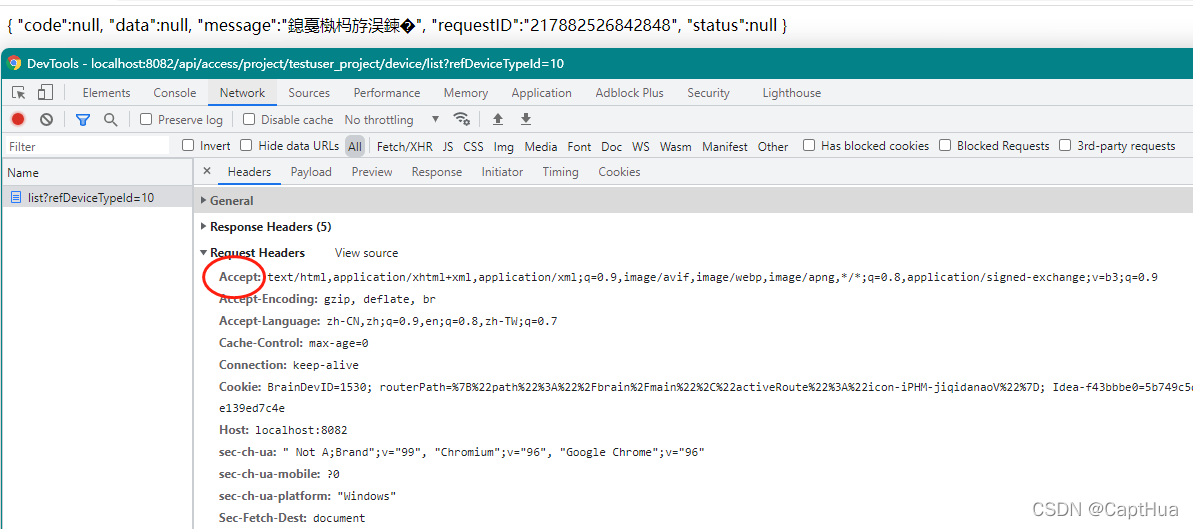Click the Filter text input field
1193x529 pixels.
(x=87, y=146)
